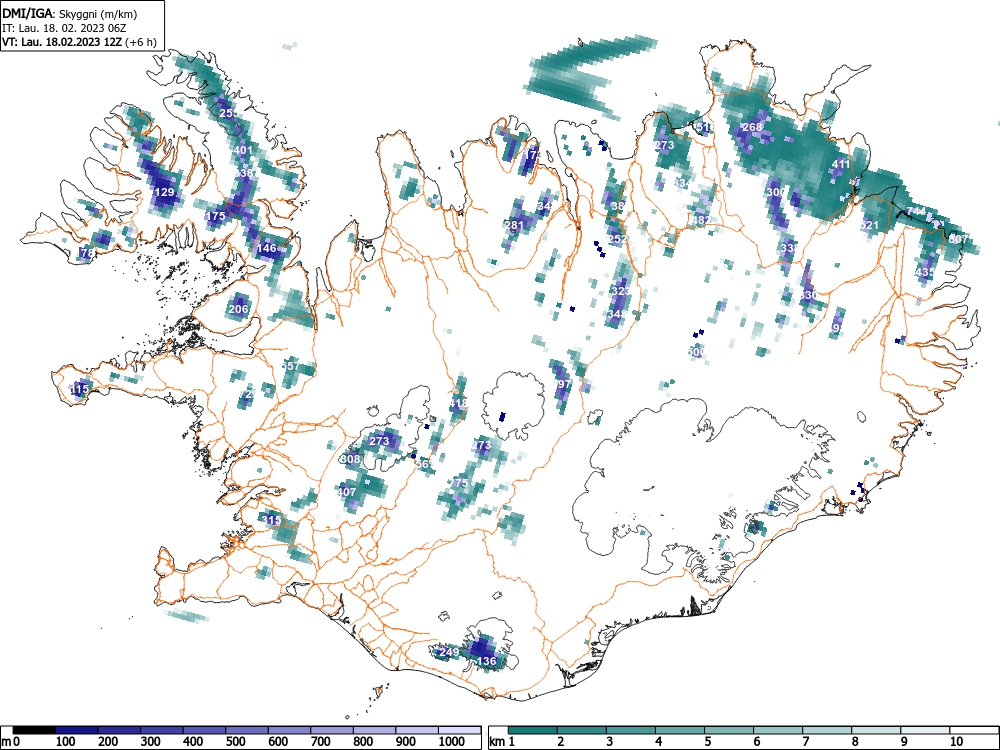The height and width of the screenshot is (750, 1000).
Task: Click the 808 visibility label
Action: 351,459
